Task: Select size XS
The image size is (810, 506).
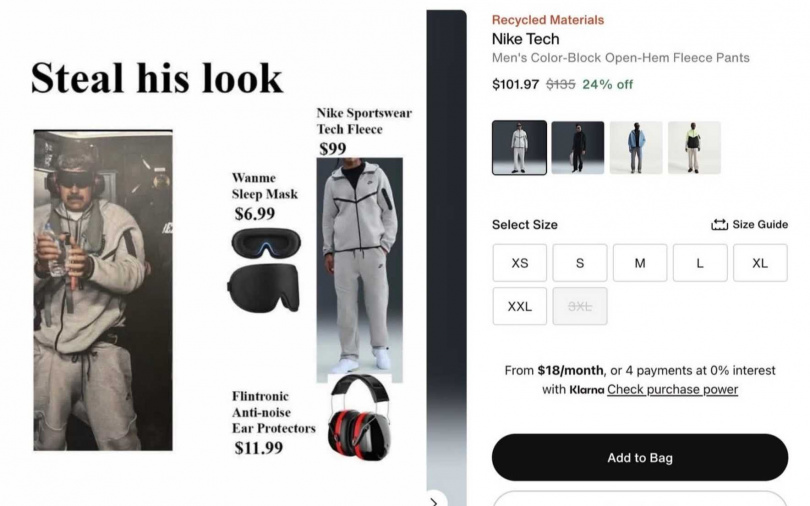Action: pos(520,263)
